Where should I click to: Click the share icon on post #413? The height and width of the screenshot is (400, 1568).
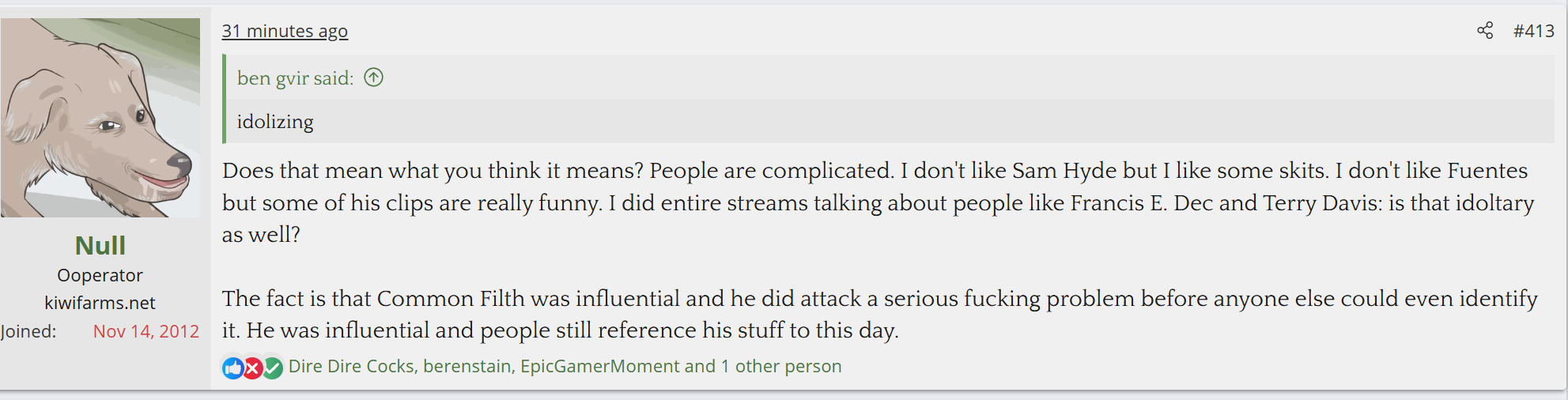click(1485, 31)
